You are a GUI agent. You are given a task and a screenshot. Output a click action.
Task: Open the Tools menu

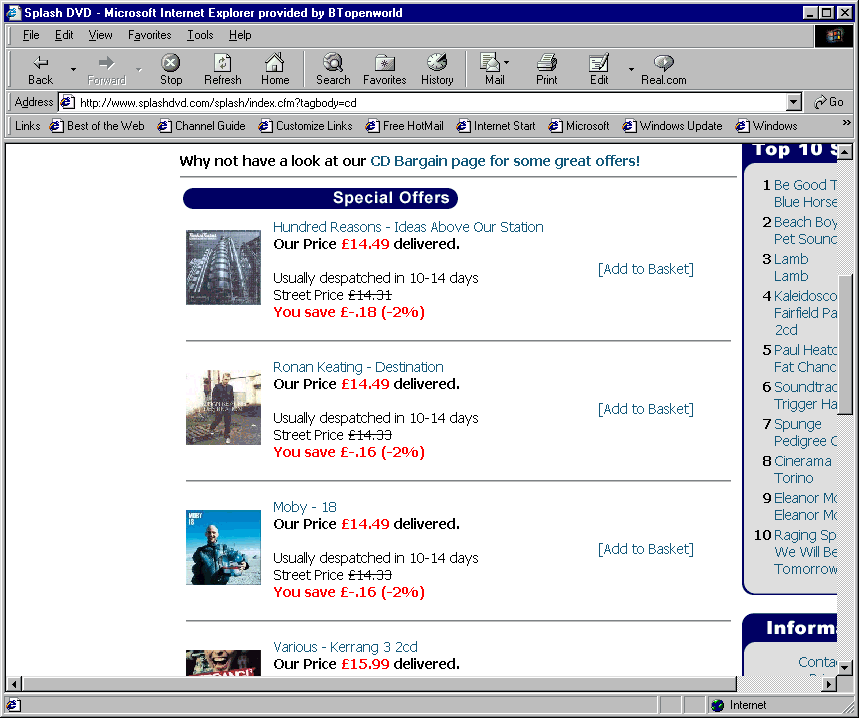(200, 35)
